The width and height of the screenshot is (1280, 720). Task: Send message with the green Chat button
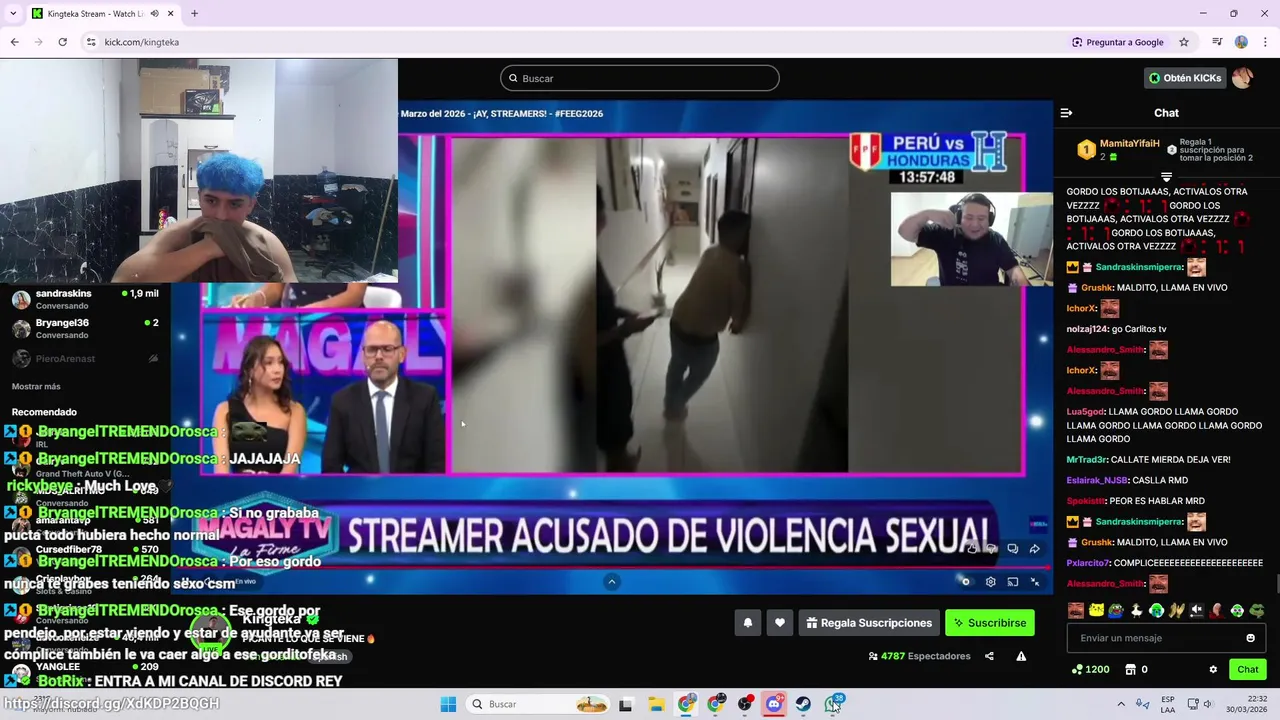tap(1248, 670)
